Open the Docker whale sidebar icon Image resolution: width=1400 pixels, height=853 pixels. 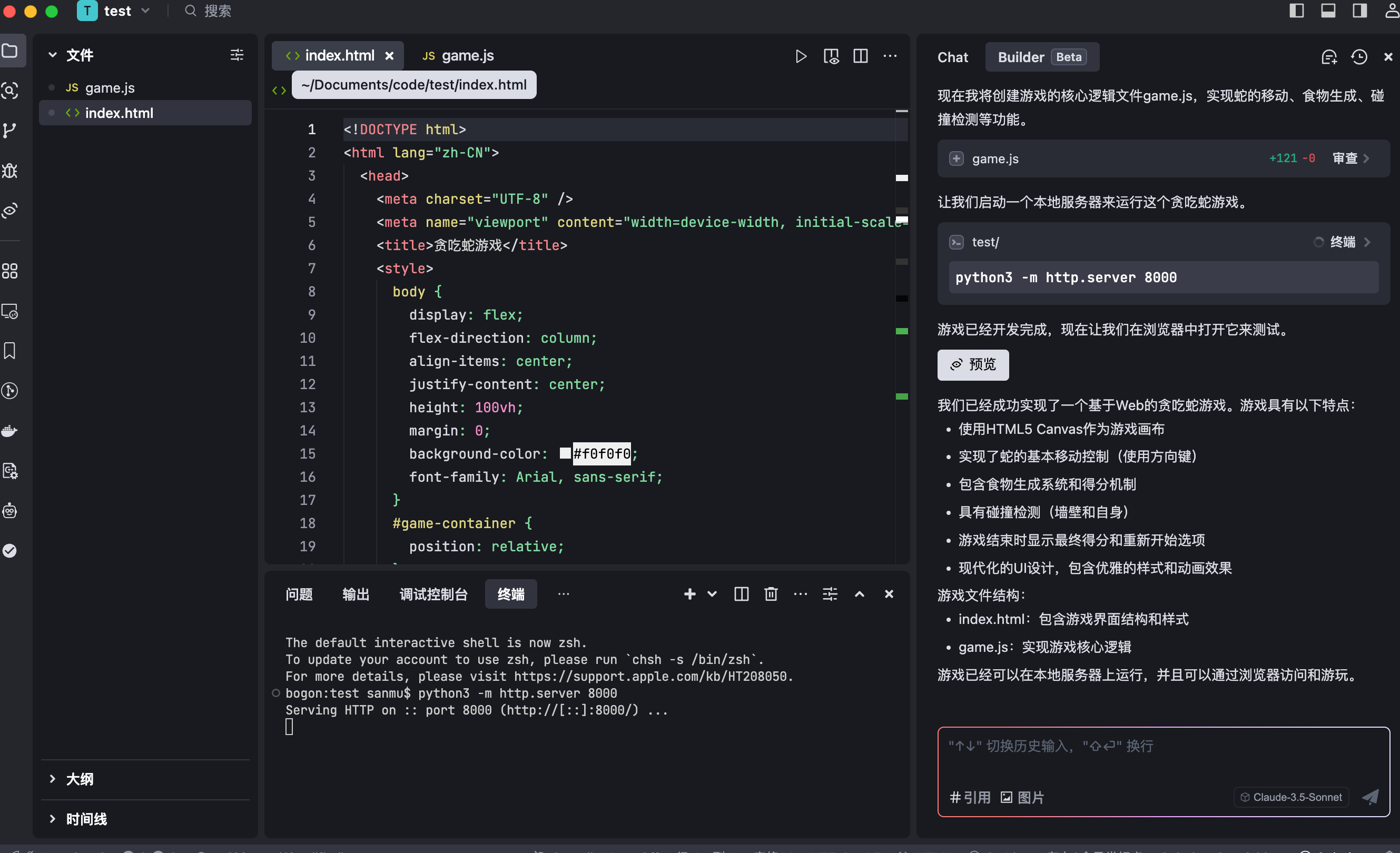9,431
